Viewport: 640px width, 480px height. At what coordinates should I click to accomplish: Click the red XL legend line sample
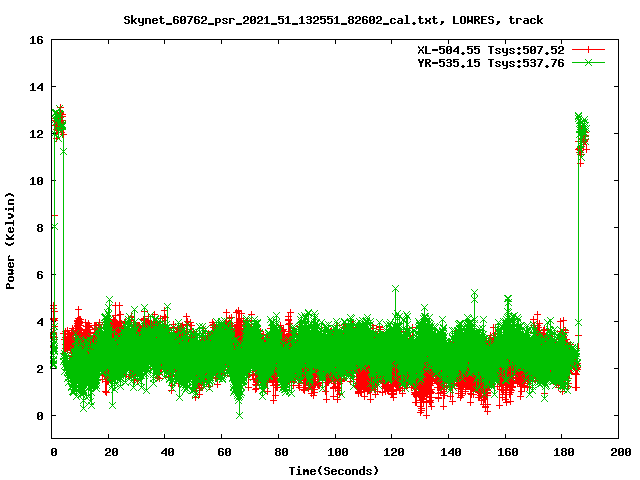(x=588, y=50)
